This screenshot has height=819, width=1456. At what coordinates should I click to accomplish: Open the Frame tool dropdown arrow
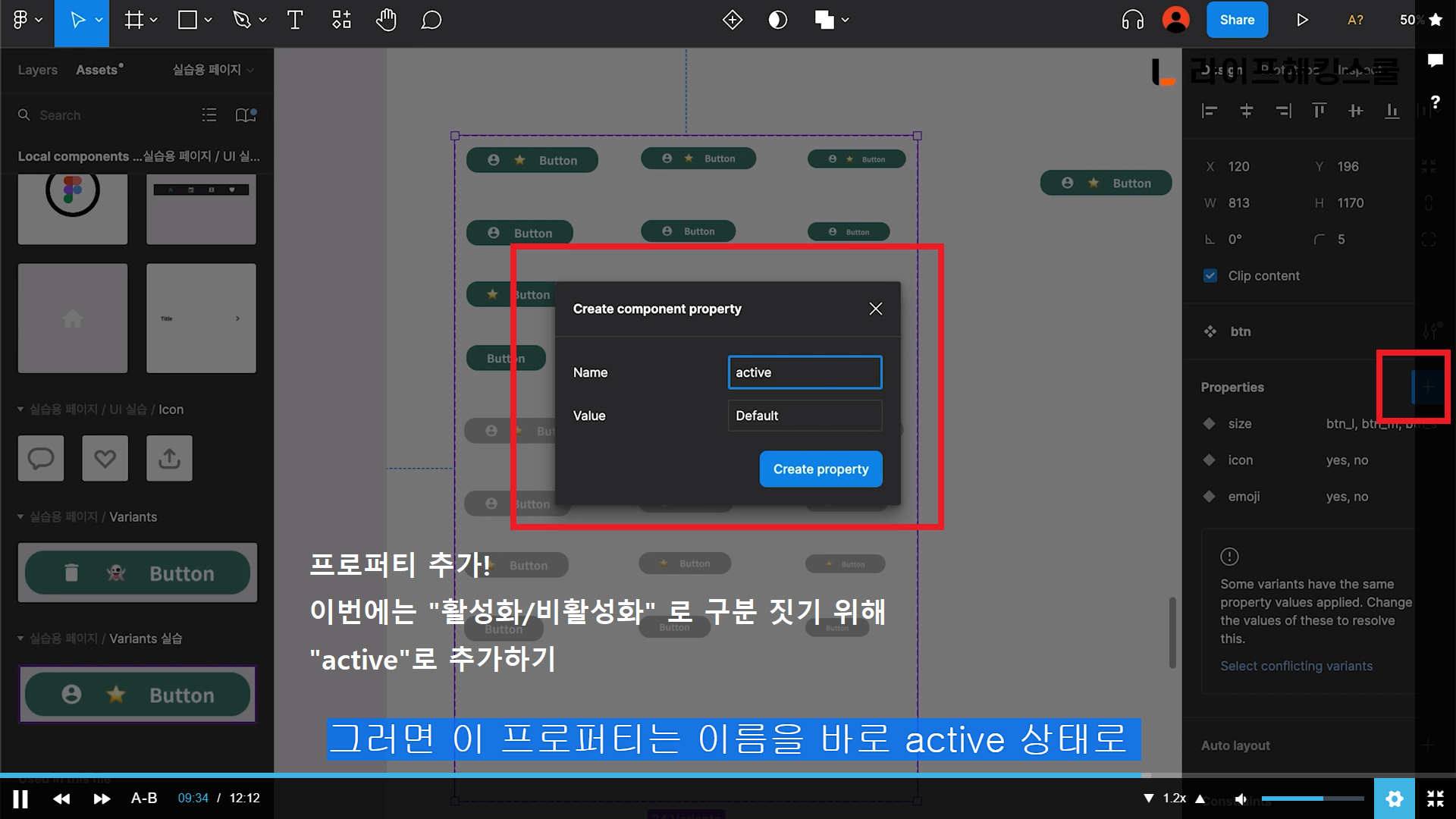tap(154, 20)
